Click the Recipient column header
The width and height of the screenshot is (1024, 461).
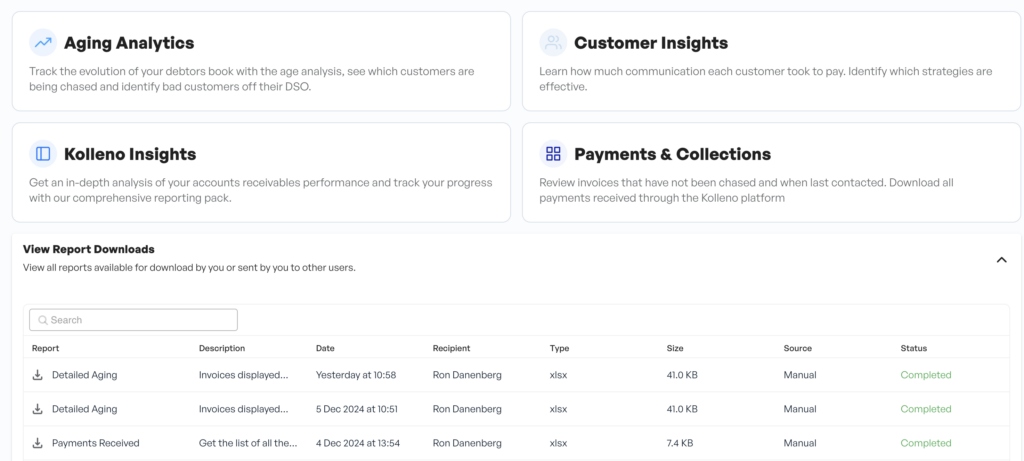(x=451, y=348)
